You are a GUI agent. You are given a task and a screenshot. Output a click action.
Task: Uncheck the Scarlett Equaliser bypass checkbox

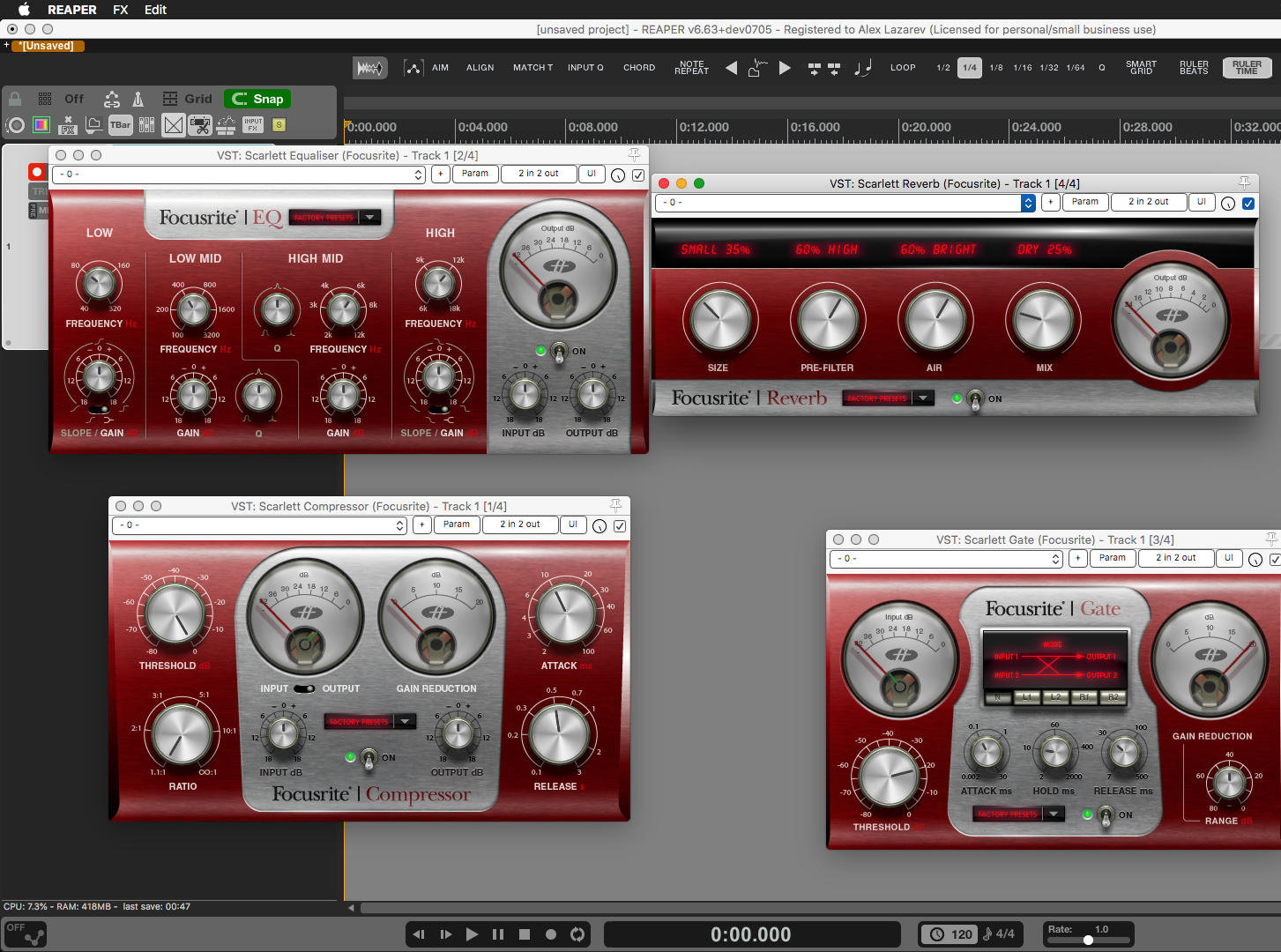638,175
